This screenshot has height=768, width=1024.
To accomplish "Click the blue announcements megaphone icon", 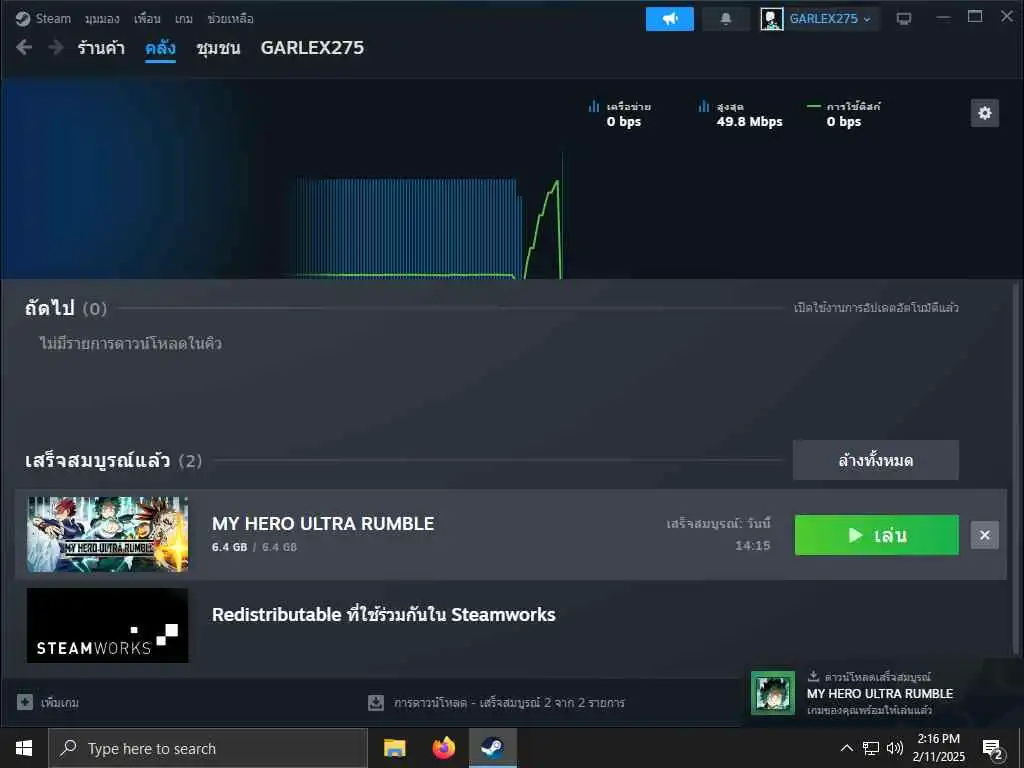I will pos(669,19).
